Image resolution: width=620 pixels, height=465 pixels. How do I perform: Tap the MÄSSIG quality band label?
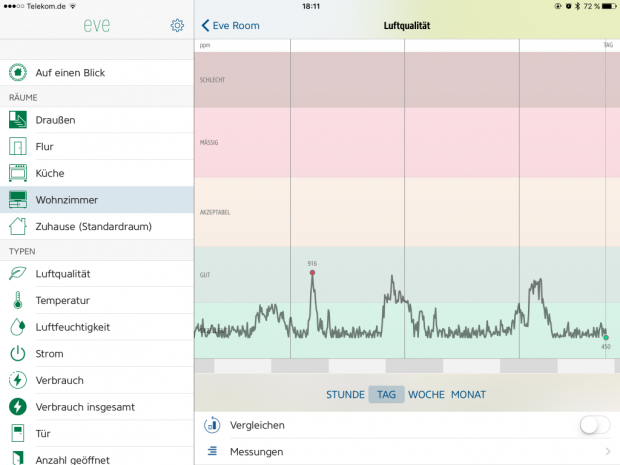(209, 142)
